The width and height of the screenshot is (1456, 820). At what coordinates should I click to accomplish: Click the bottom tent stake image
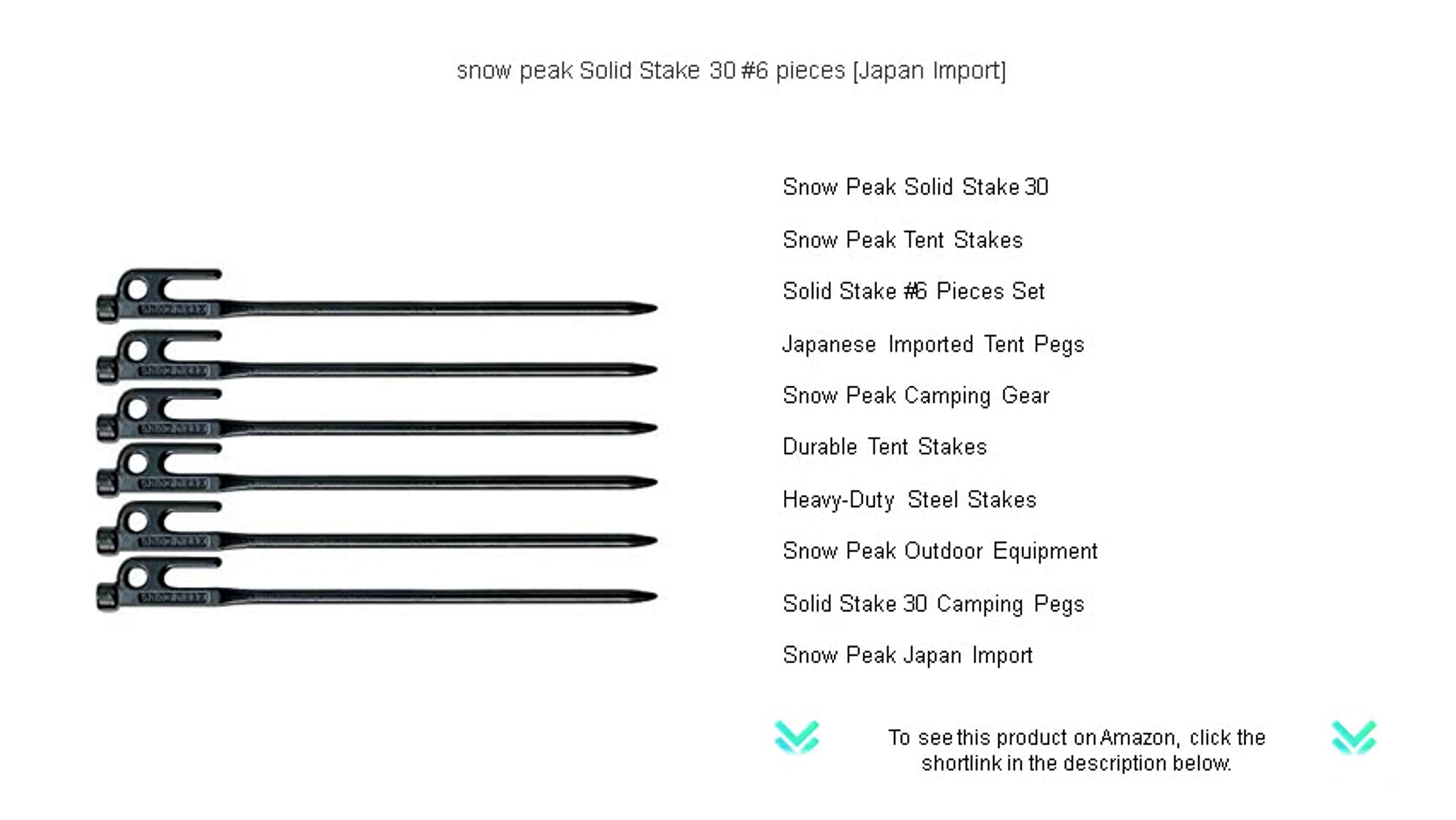tap(377, 585)
